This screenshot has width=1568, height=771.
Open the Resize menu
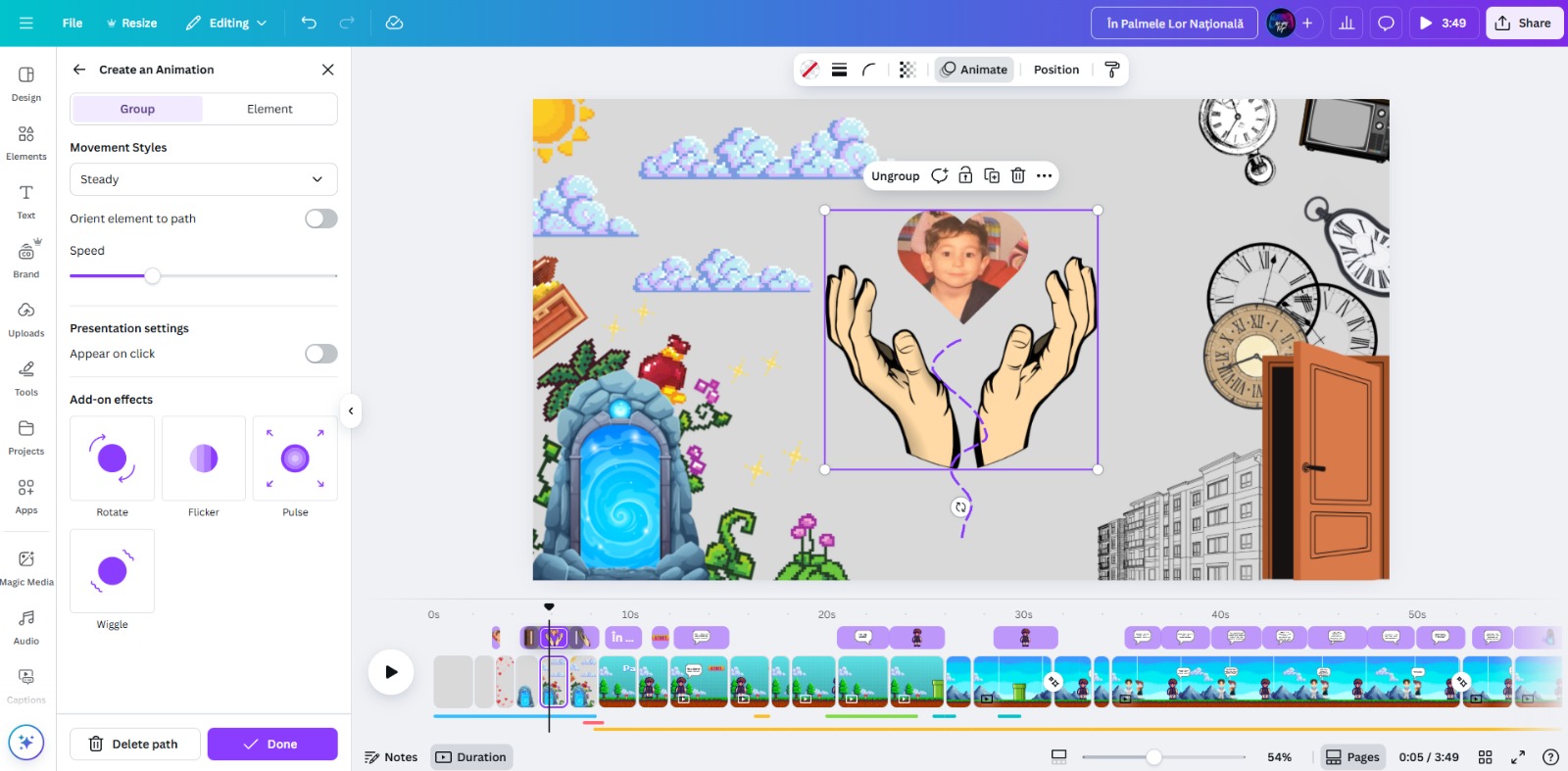(131, 23)
